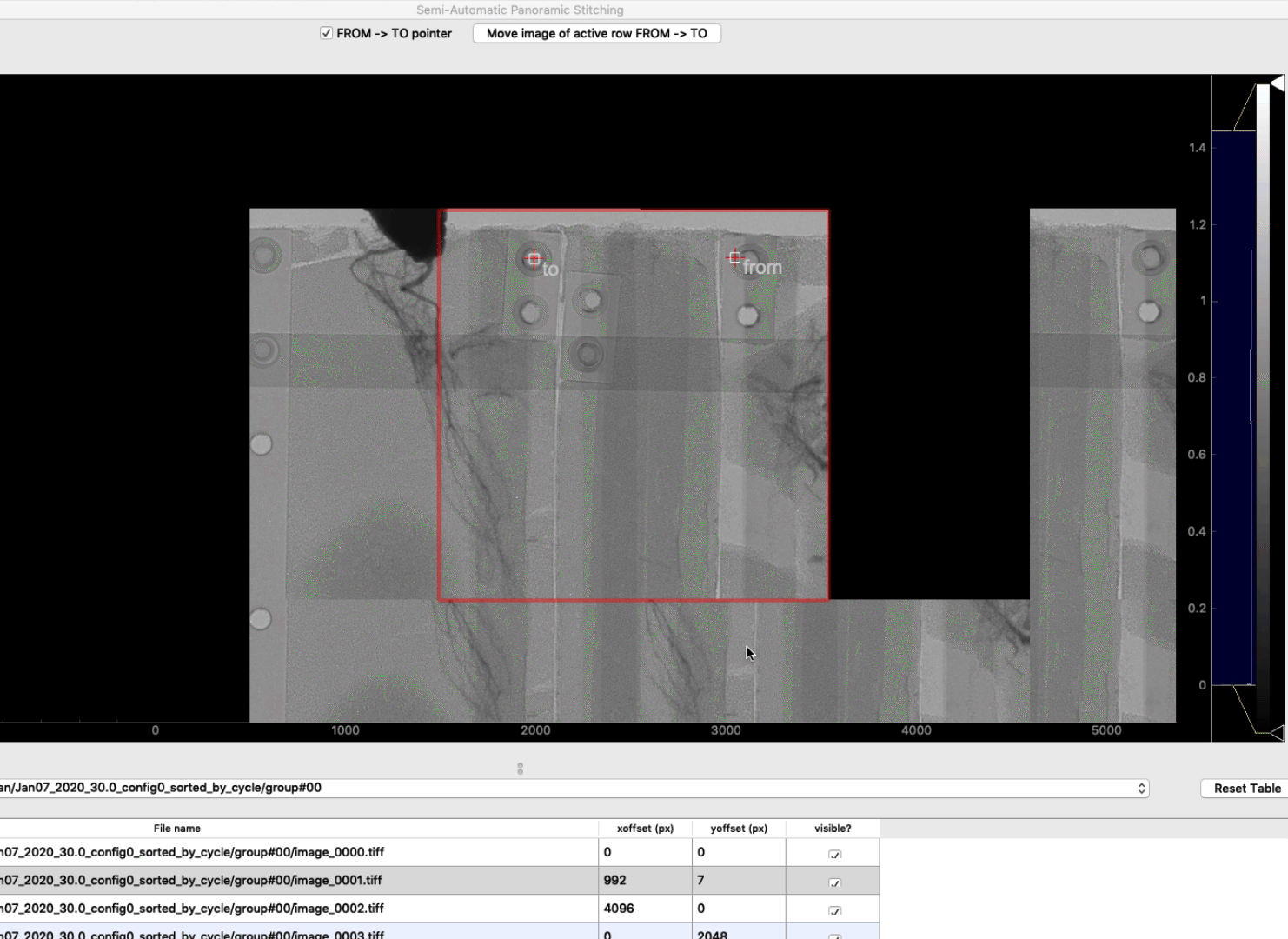Hide image_0002.tiff using its visible checkbox
The image size is (1288, 939).
coord(834,909)
